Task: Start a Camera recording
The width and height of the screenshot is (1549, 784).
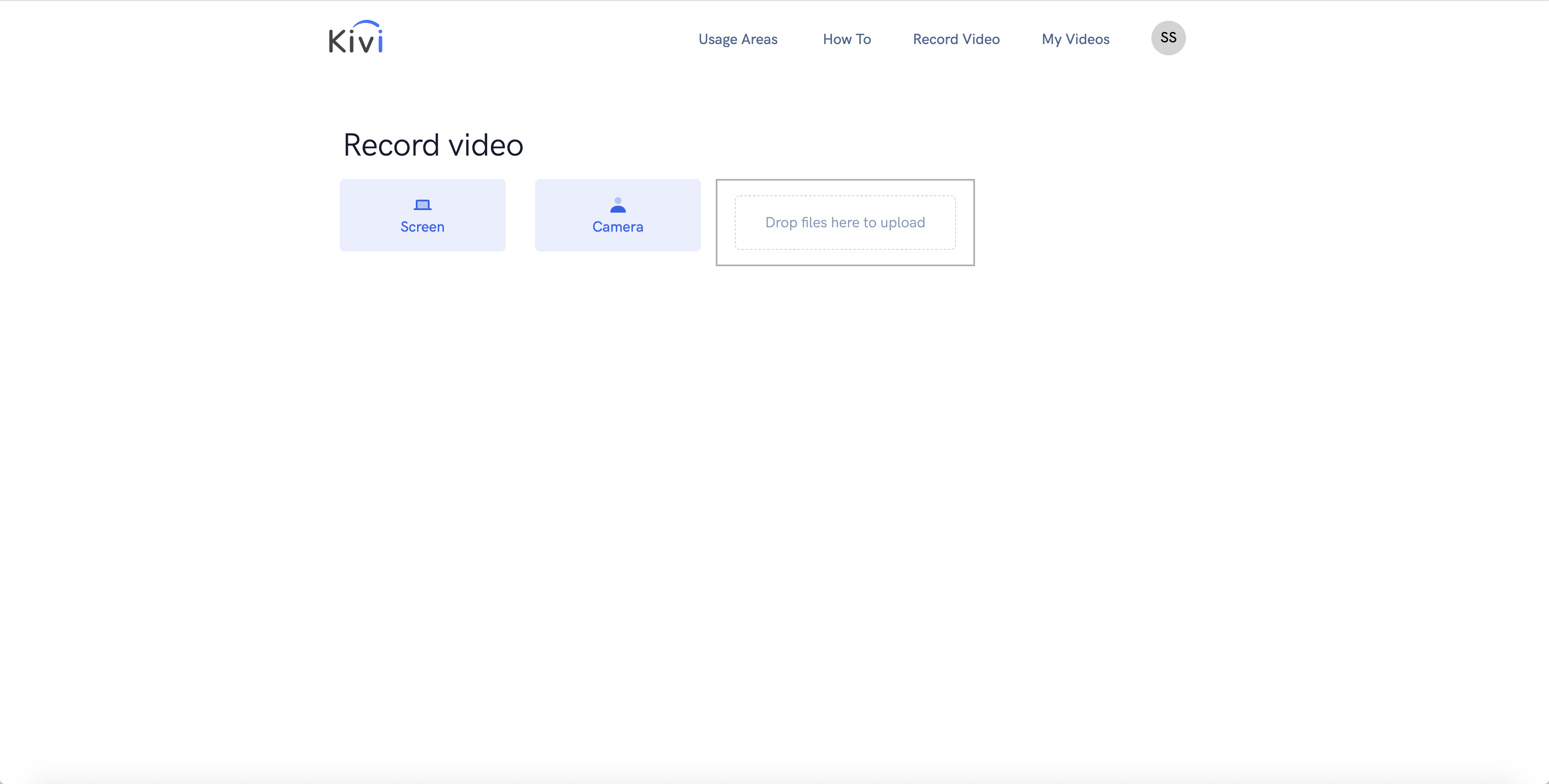Action: coord(618,215)
